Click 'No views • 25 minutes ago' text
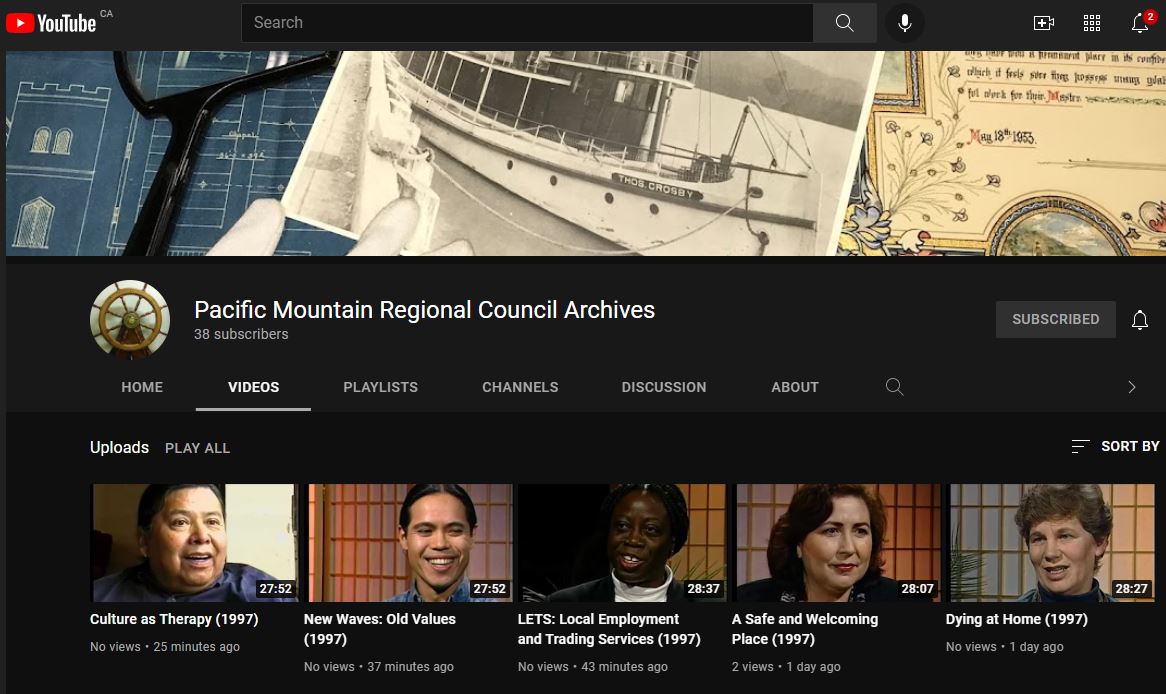Viewport: 1166px width, 694px height. click(x=165, y=646)
